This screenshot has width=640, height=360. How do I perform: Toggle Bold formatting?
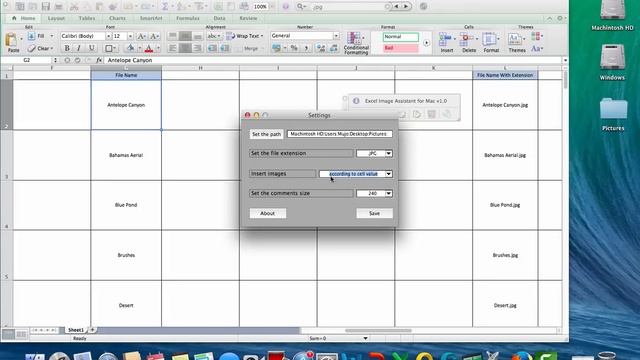point(67,48)
